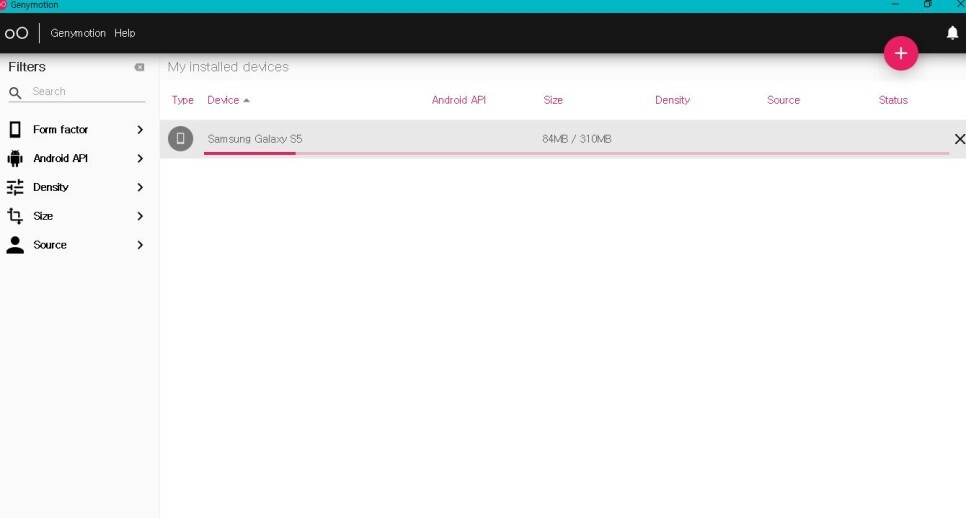The image size is (966, 518).
Task: Click the Density sliders icon
Action: [15, 187]
